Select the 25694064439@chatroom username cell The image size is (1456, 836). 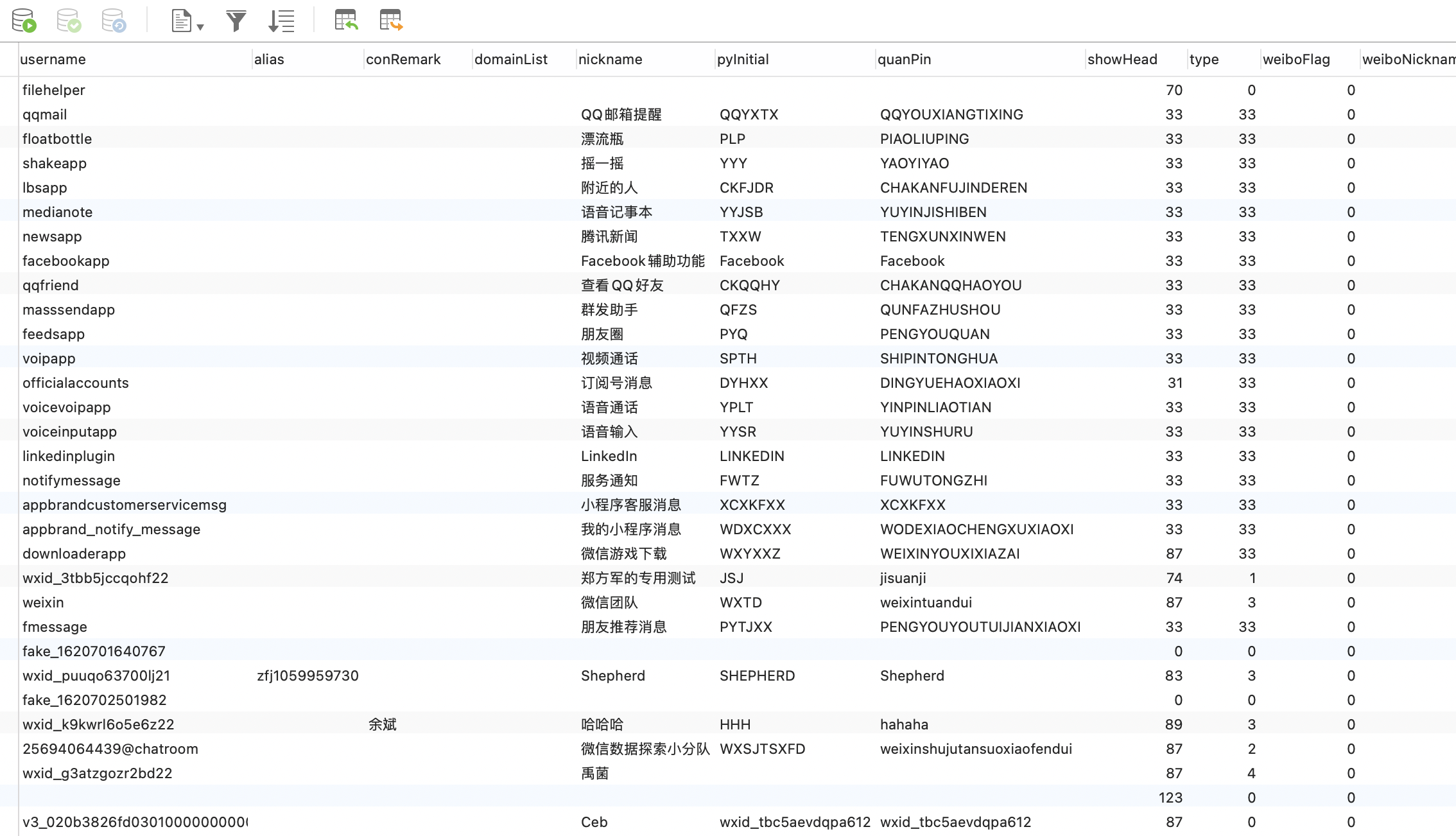click(110, 749)
